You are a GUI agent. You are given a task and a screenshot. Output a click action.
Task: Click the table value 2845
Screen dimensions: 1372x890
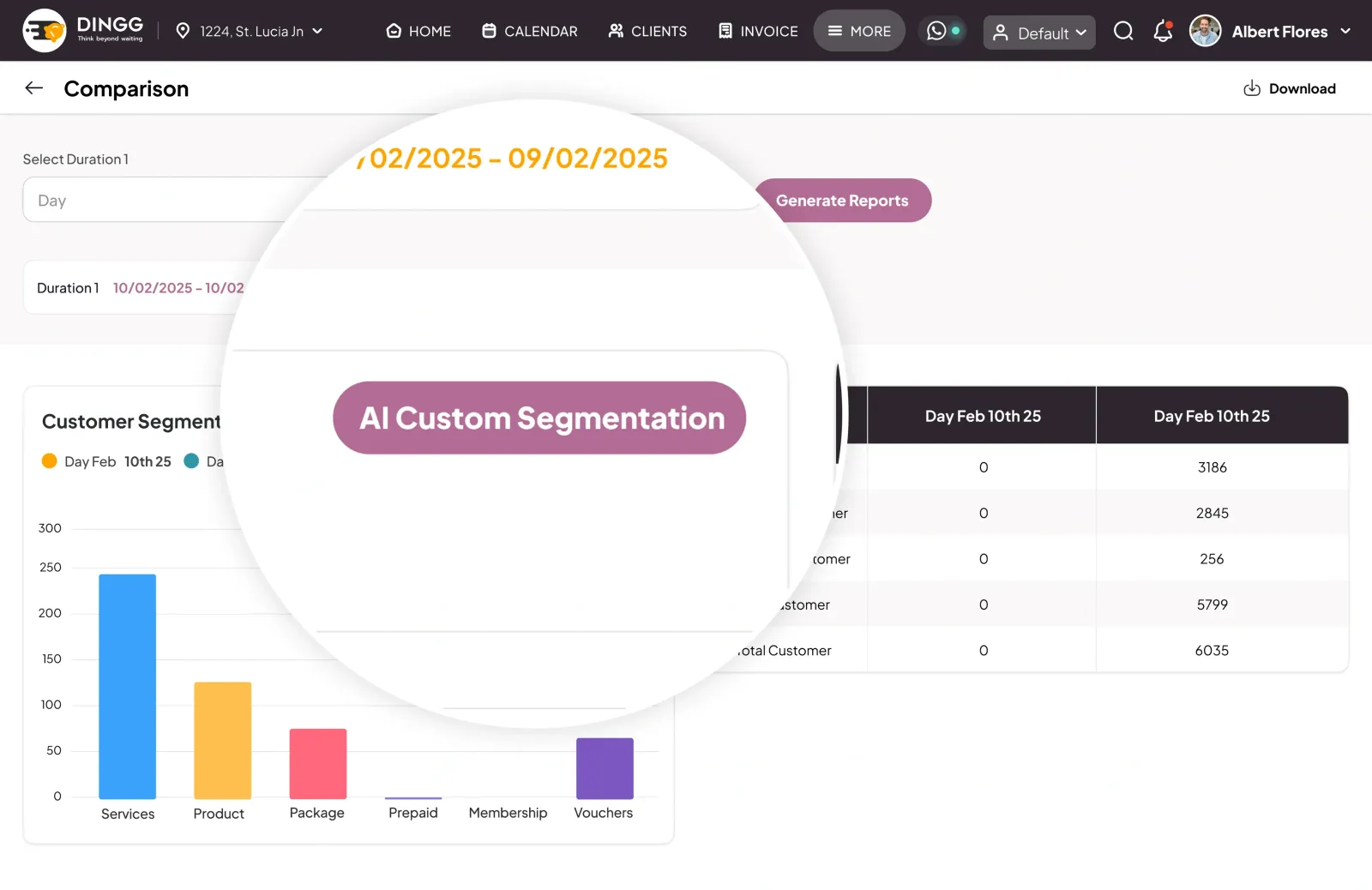[x=1212, y=513]
